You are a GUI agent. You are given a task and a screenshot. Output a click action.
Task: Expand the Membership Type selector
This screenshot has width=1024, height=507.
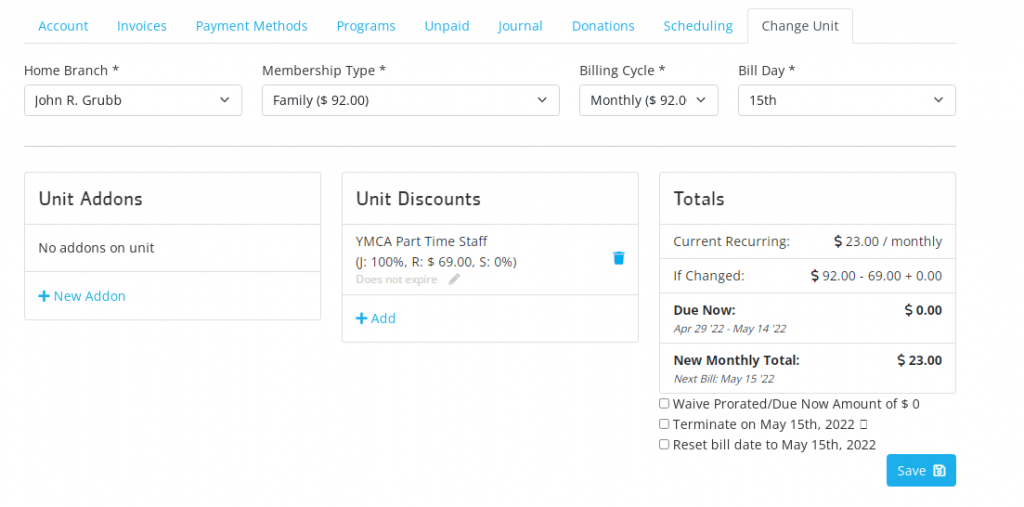click(x=411, y=101)
